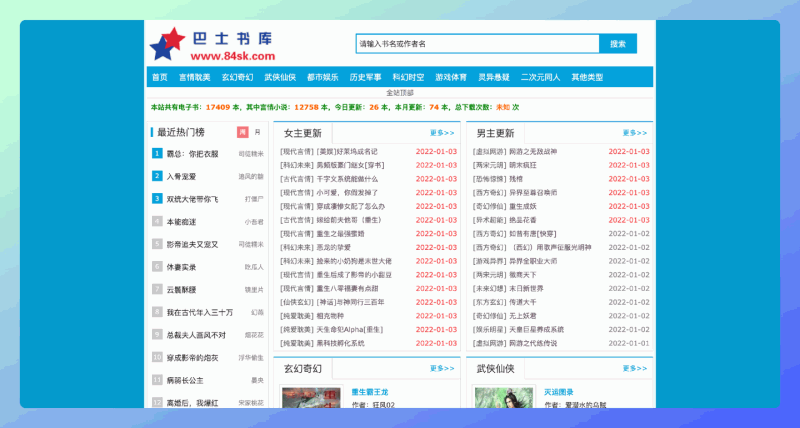The image size is (800, 428).
Task: Open 如昔有唐[快穿] book link
Action: click(x=533, y=234)
